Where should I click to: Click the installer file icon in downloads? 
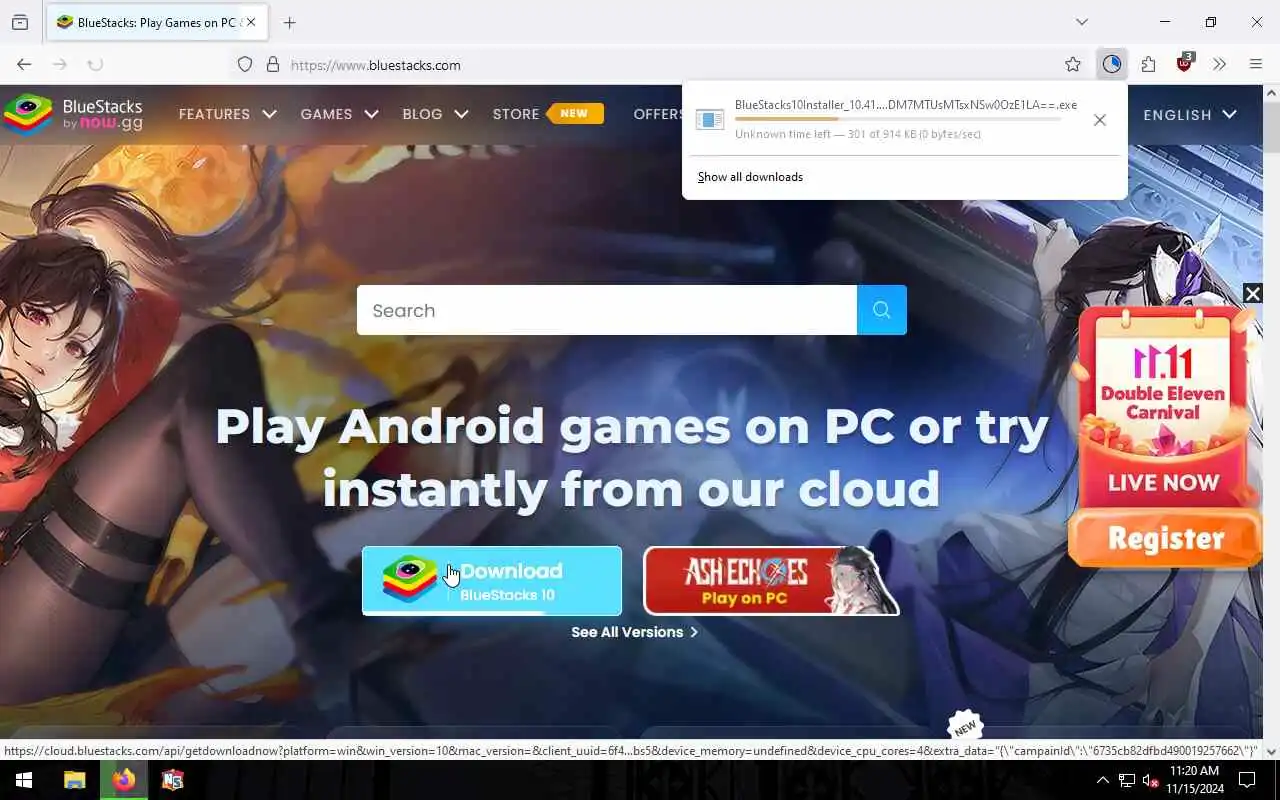pyautogui.click(x=709, y=119)
